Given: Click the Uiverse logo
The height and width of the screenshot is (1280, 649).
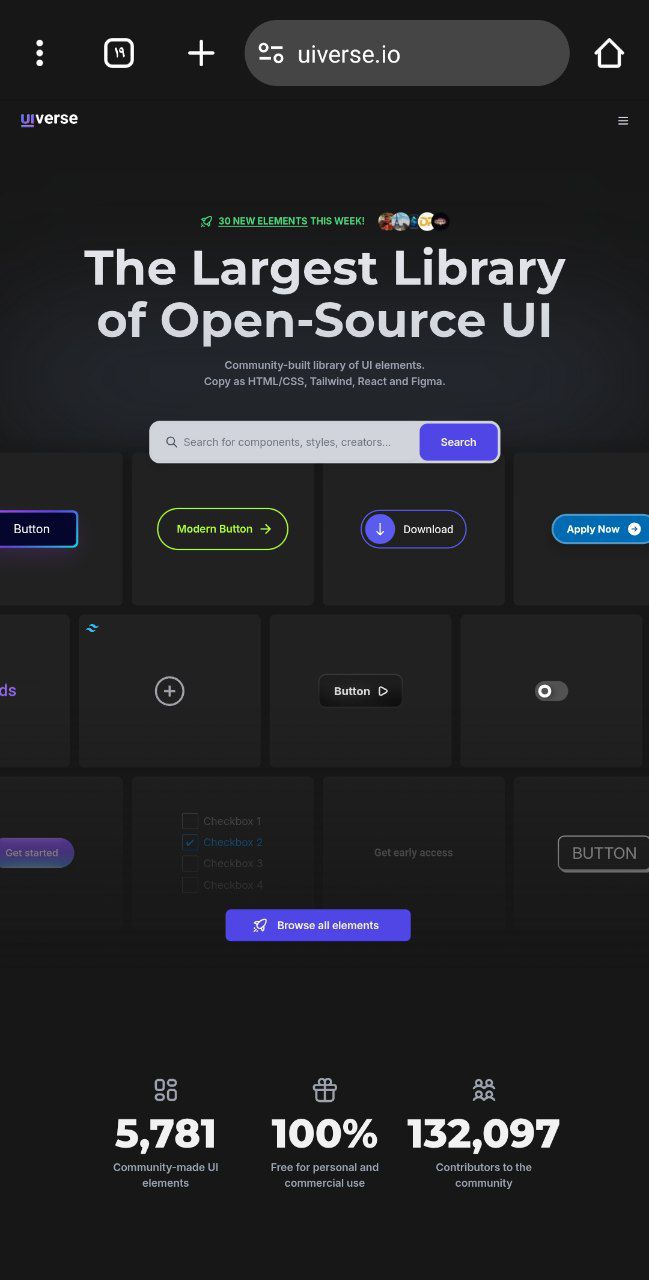Looking at the screenshot, I should click(x=49, y=120).
